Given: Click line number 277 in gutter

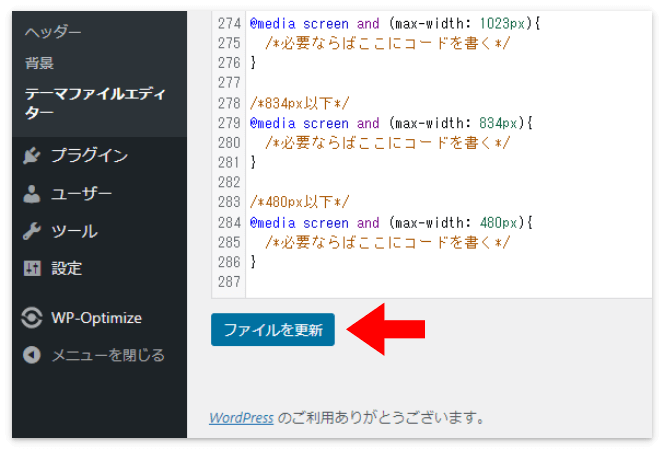Looking at the screenshot, I should 229,83.
